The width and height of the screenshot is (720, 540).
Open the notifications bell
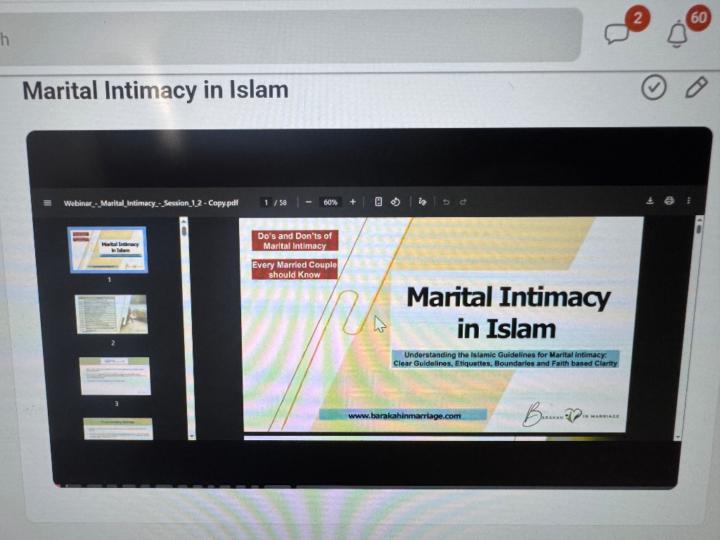pos(677,34)
